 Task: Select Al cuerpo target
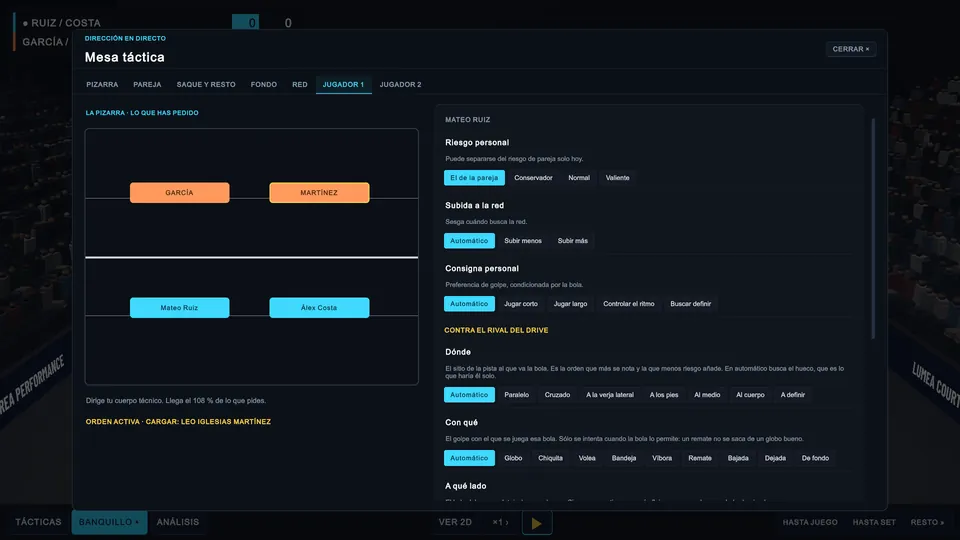[750, 395]
